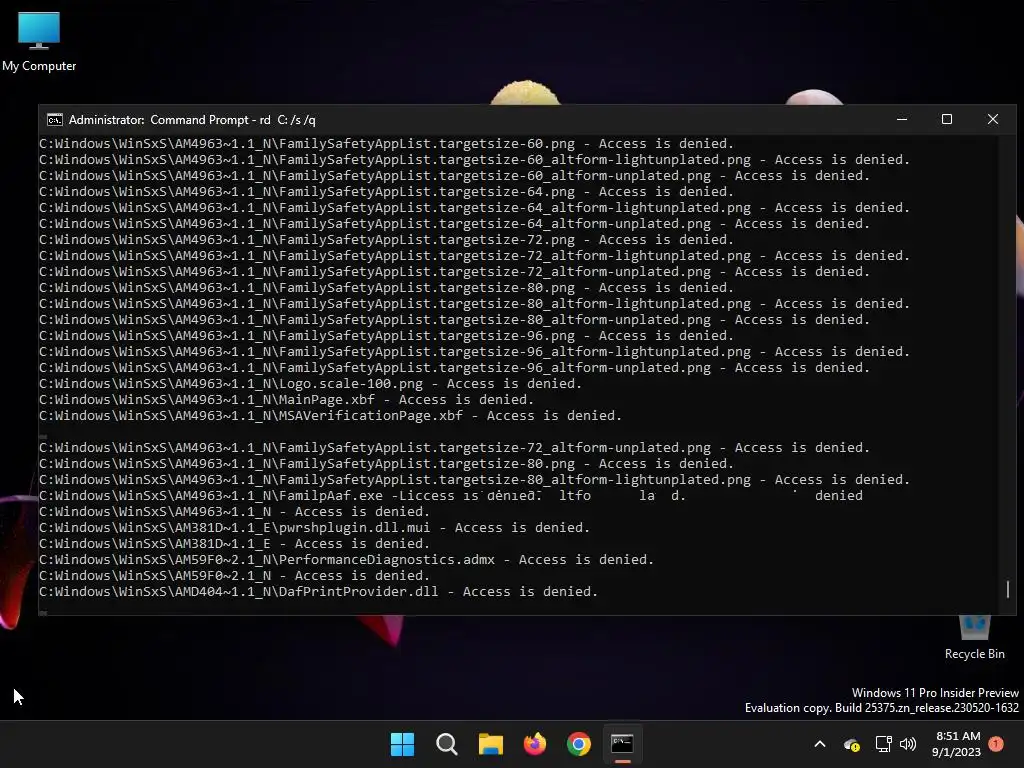Click the AM59F0~2.1_N access denied line
The height and width of the screenshot is (768, 1024).
point(234,575)
